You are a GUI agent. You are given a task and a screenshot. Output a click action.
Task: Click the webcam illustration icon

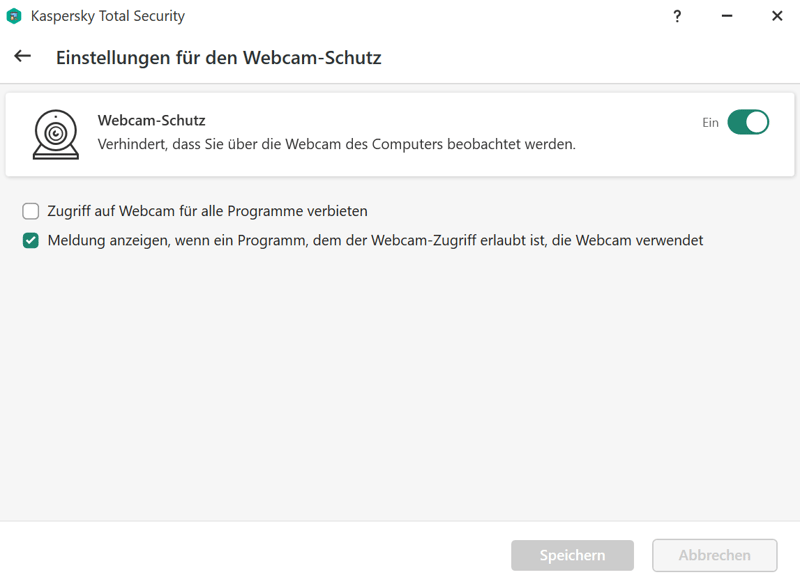point(55,134)
